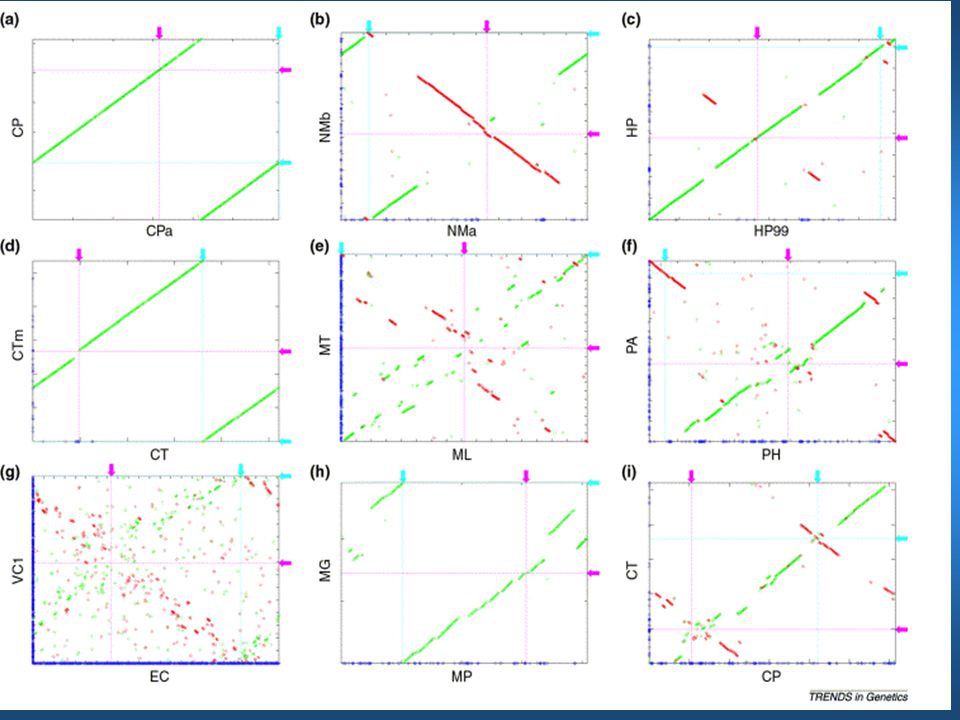Click the panel label (i)
Screen dimensions: 960x720
[629, 473]
